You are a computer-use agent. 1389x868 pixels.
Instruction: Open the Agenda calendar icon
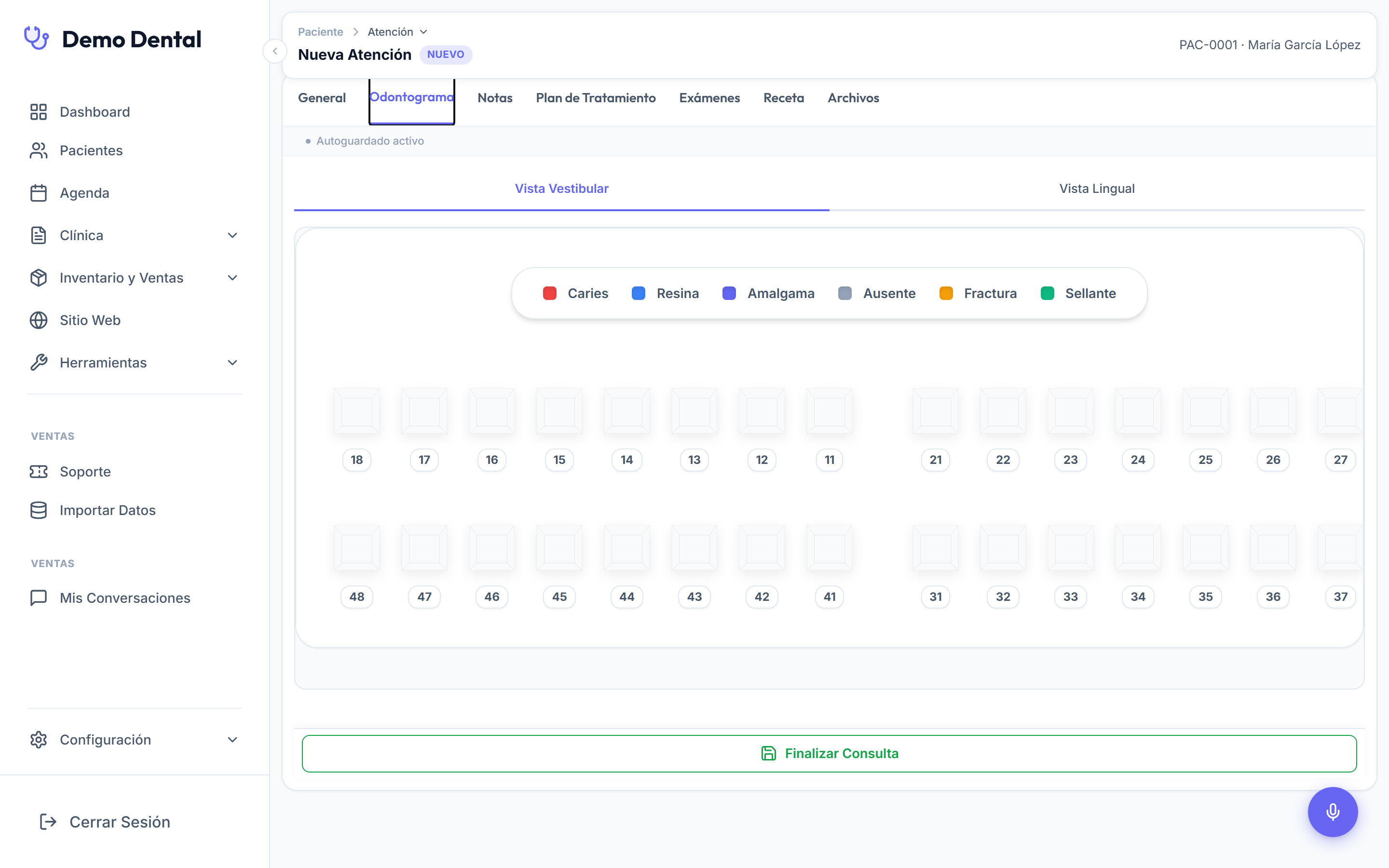point(39,193)
